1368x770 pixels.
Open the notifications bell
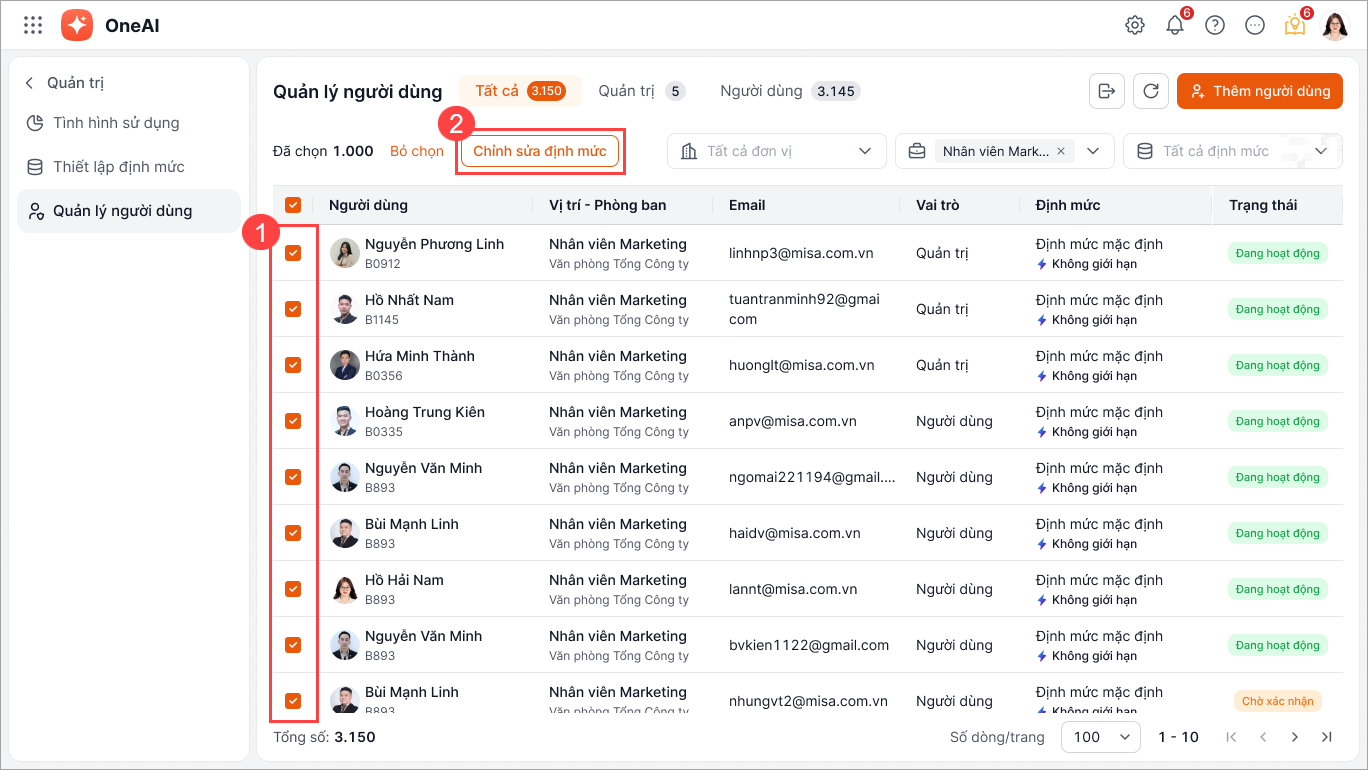[x=1175, y=25]
